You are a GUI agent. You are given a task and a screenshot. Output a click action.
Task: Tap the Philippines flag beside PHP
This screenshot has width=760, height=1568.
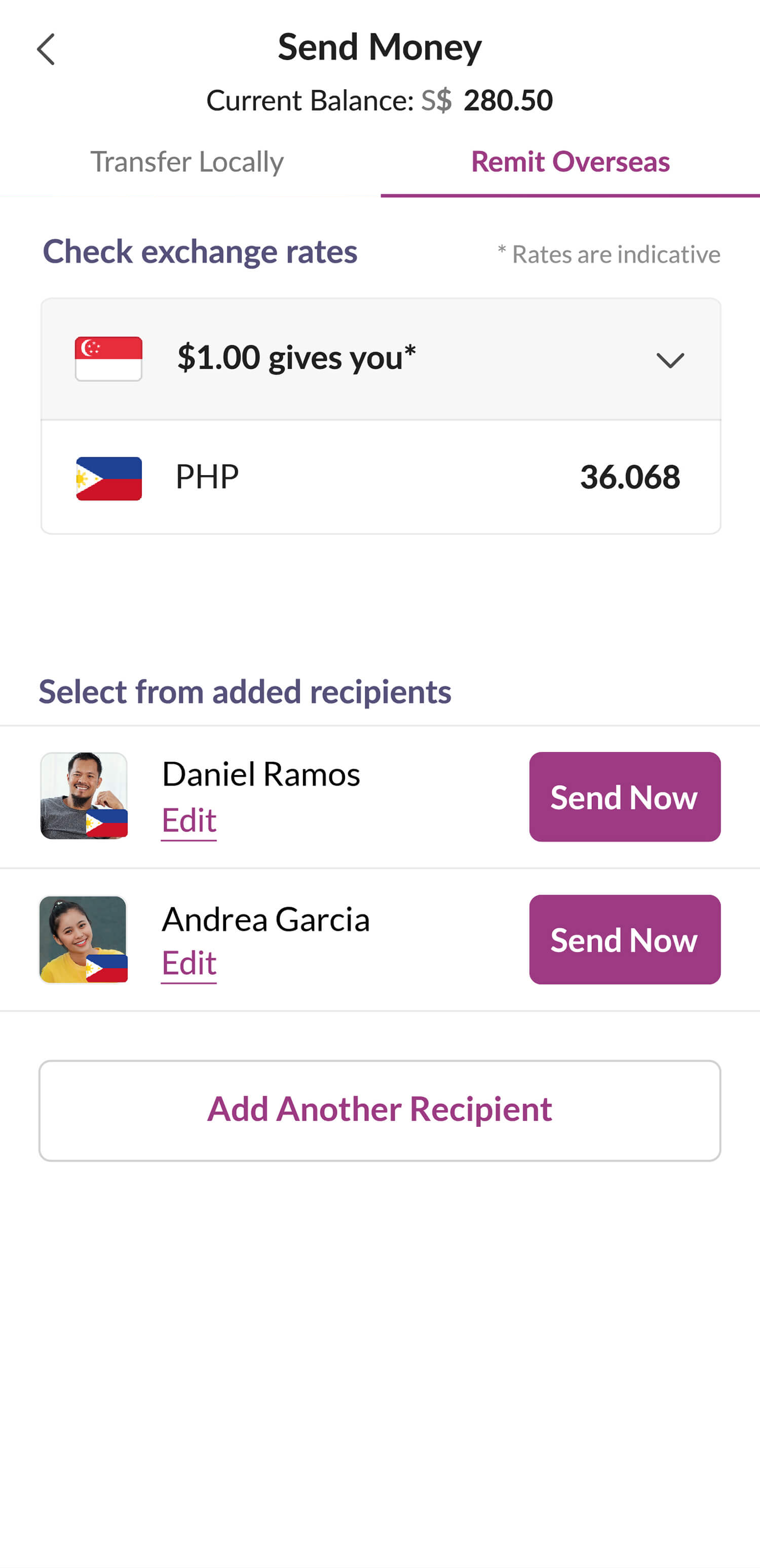point(109,479)
